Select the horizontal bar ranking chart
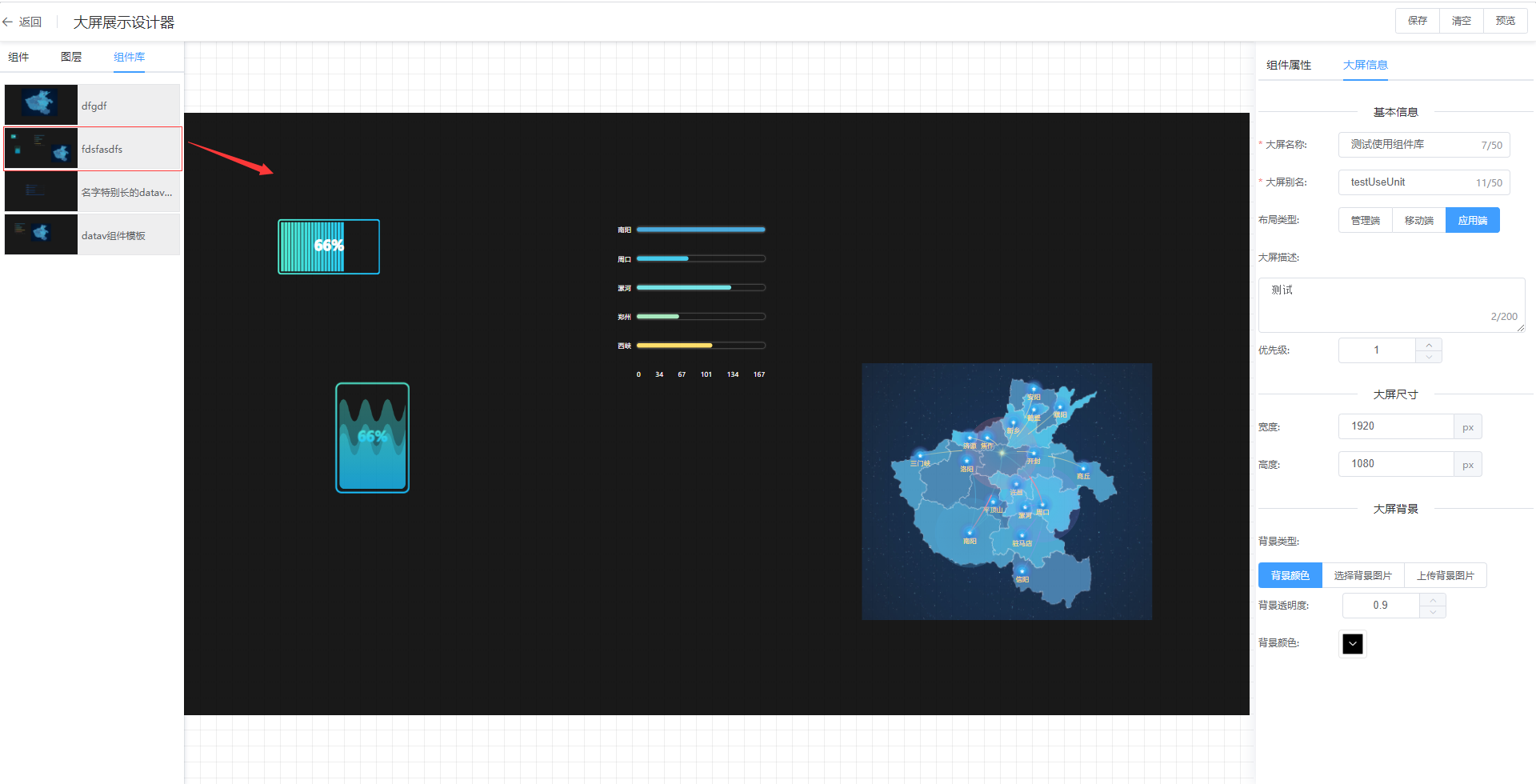This screenshot has width=1536, height=784. point(692,302)
